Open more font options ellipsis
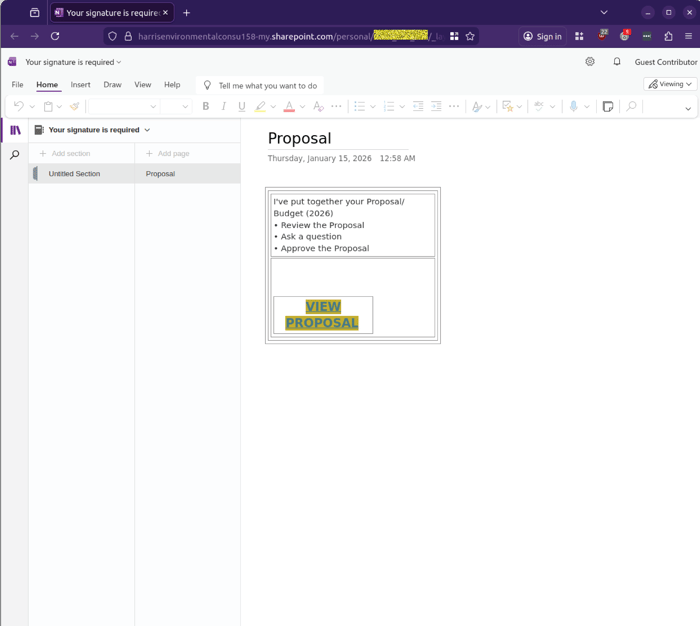This screenshot has width=700, height=626. (x=336, y=106)
